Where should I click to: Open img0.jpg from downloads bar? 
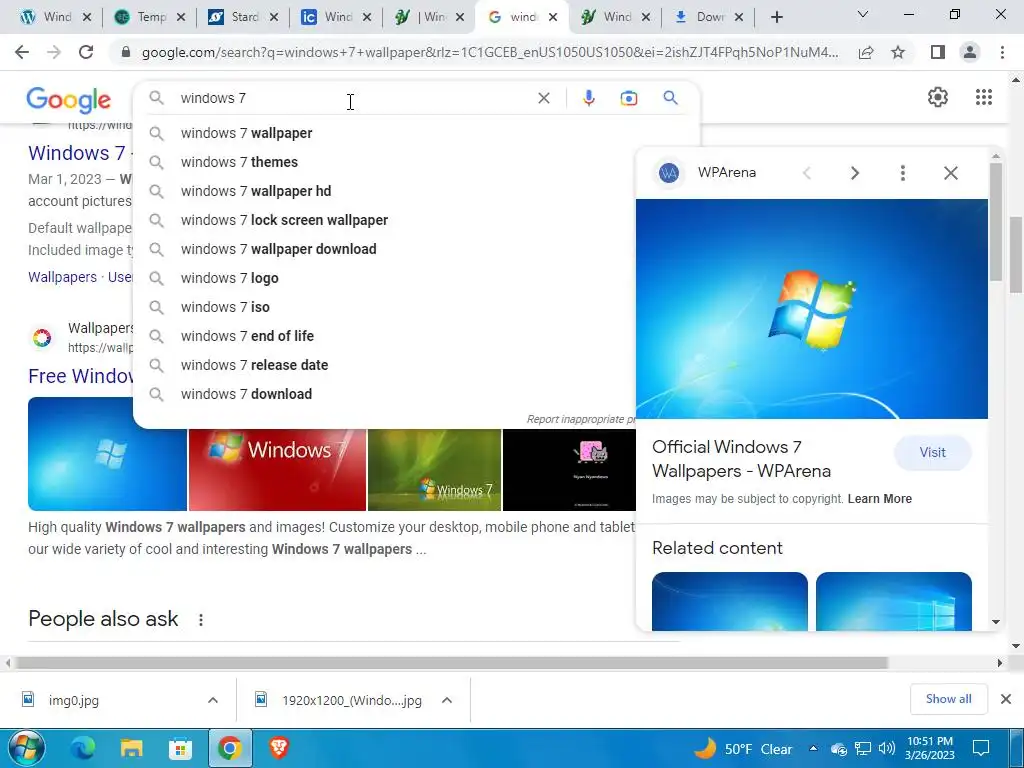[74, 700]
